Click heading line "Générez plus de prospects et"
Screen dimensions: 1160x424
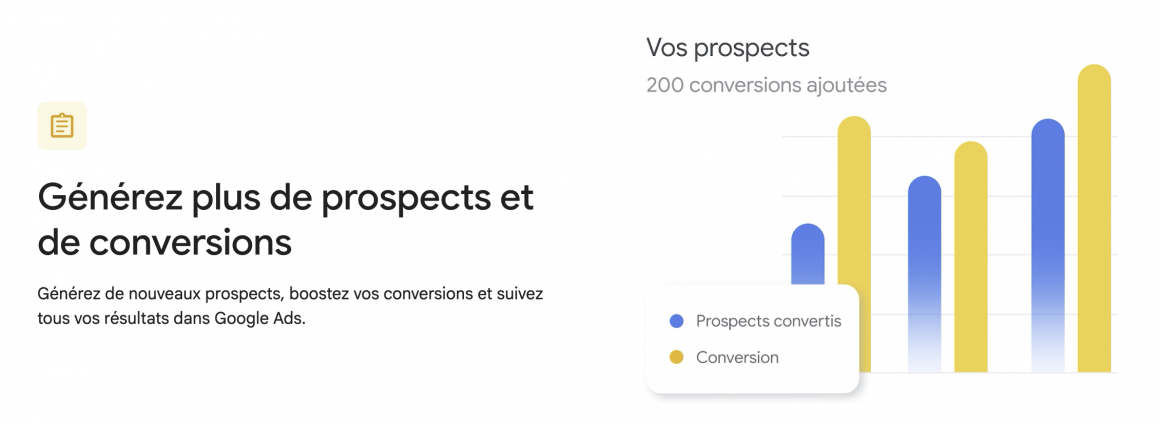coord(285,197)
